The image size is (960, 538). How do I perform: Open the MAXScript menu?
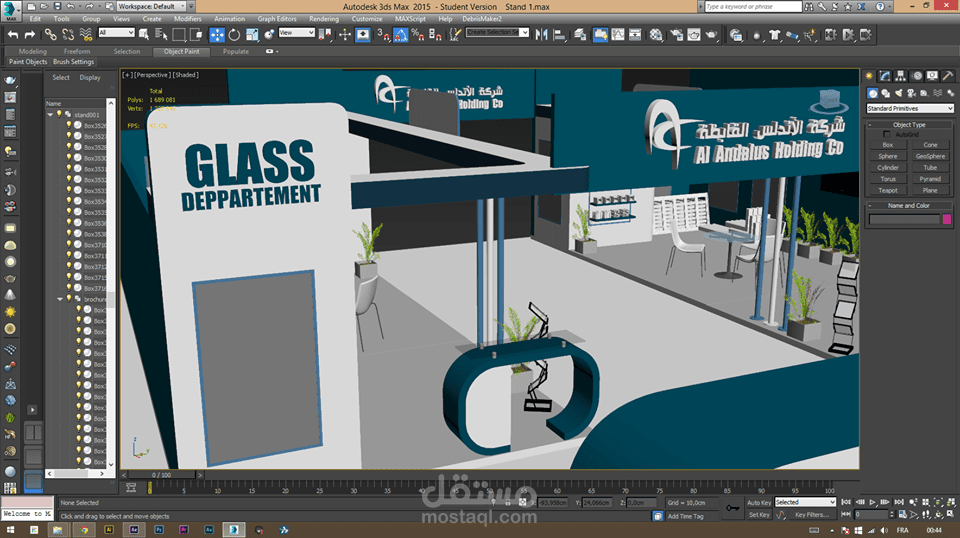coord(410,19)
